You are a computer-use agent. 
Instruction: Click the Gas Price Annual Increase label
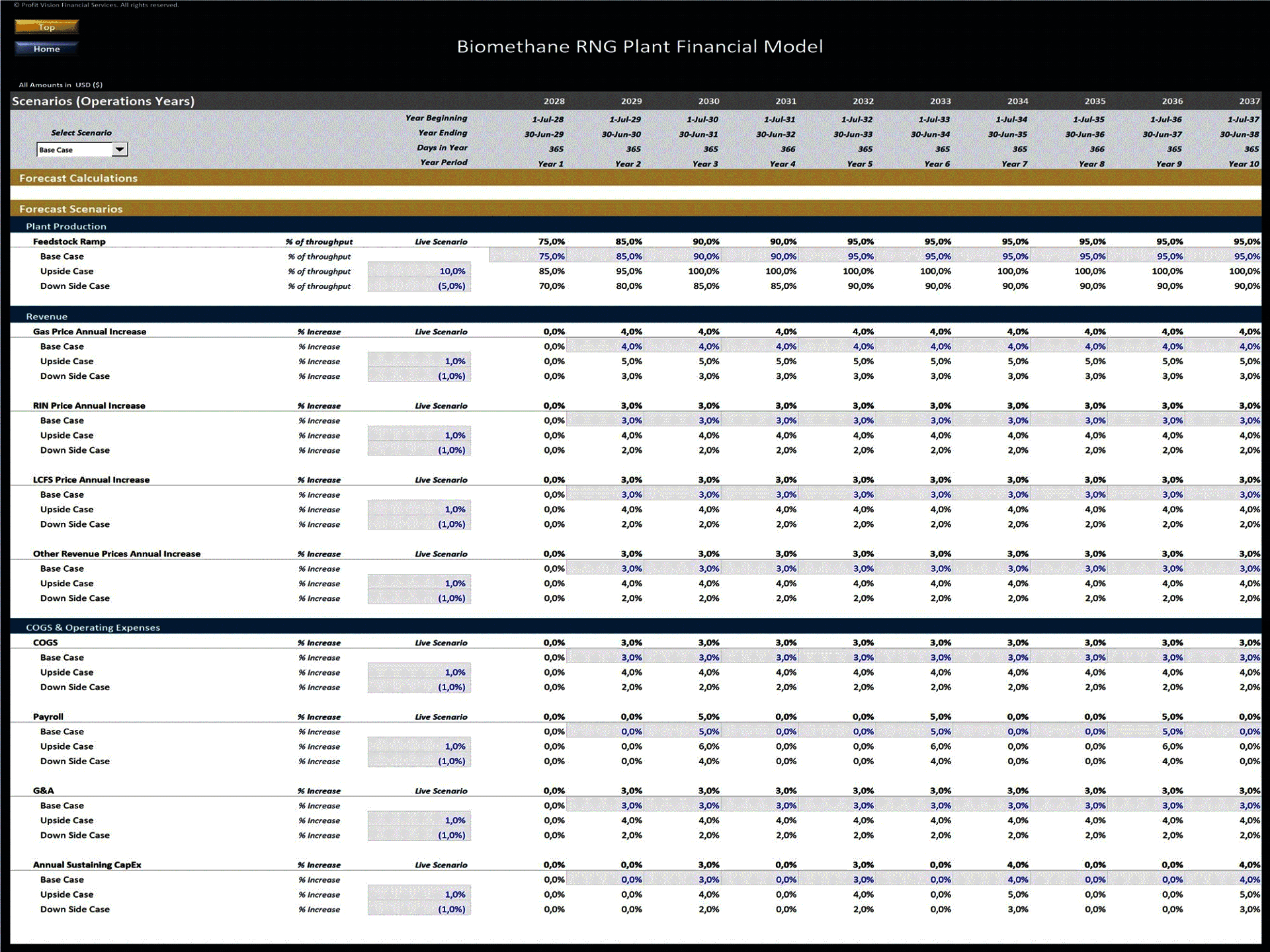click(x=90, y=332)
